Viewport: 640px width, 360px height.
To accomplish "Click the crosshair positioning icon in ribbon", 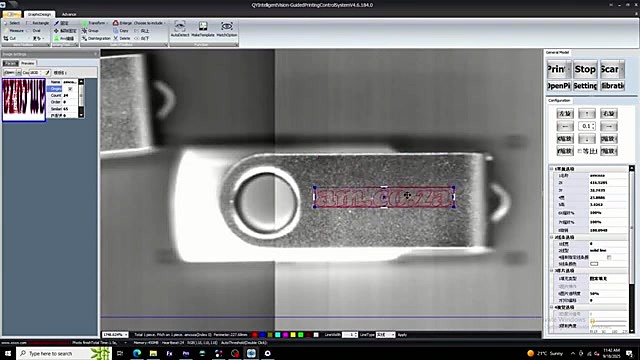I will (56, 31).
